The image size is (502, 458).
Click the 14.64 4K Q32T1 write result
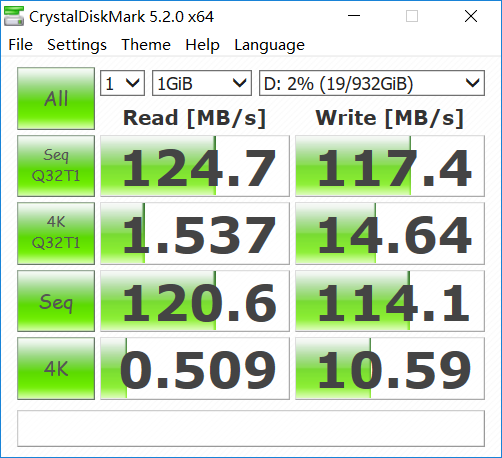pos(390,233)
